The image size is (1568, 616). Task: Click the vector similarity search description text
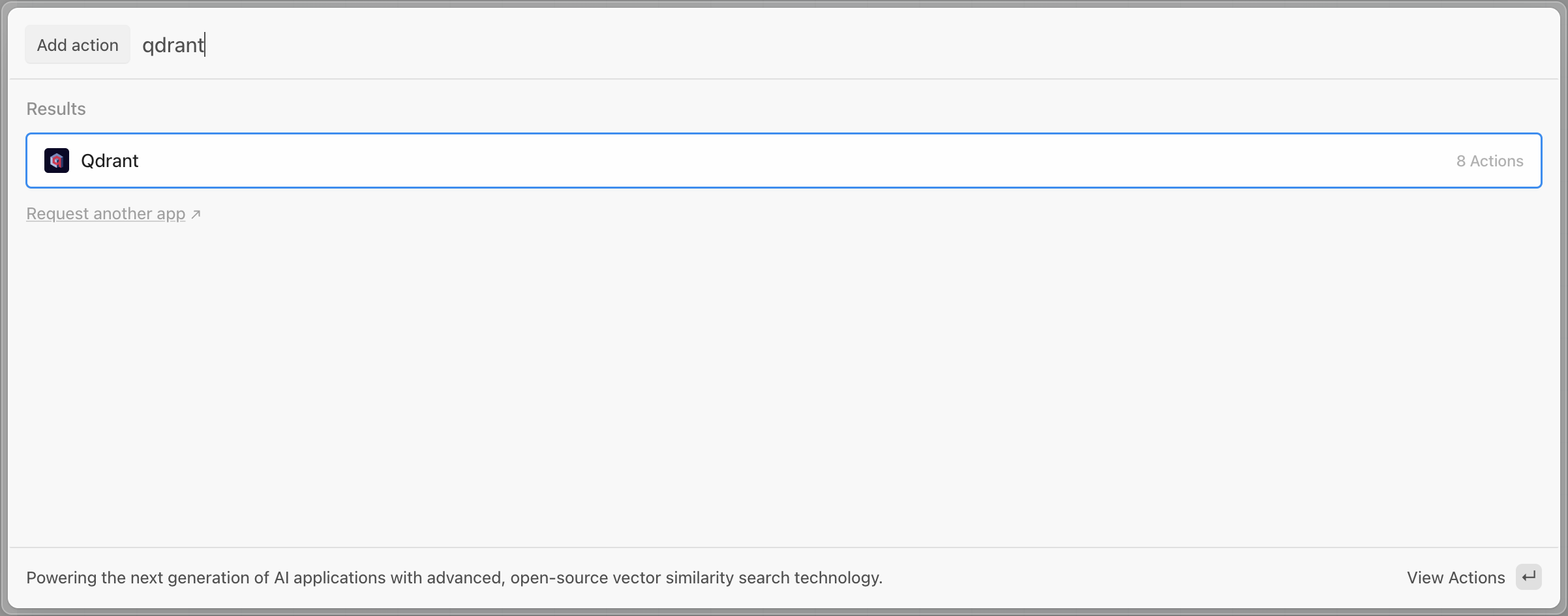(x=455, y=577)
